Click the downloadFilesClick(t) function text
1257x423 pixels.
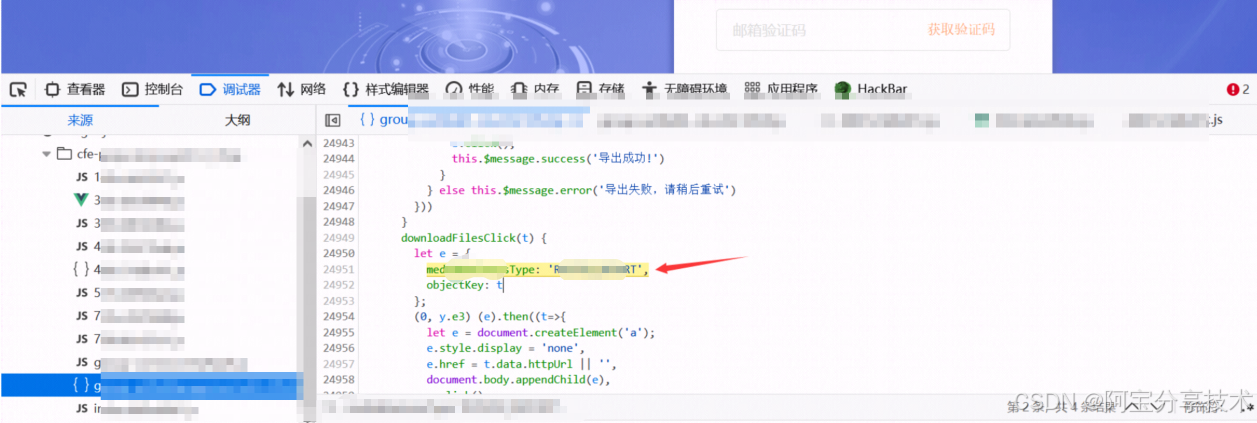[x=473, y=238]
